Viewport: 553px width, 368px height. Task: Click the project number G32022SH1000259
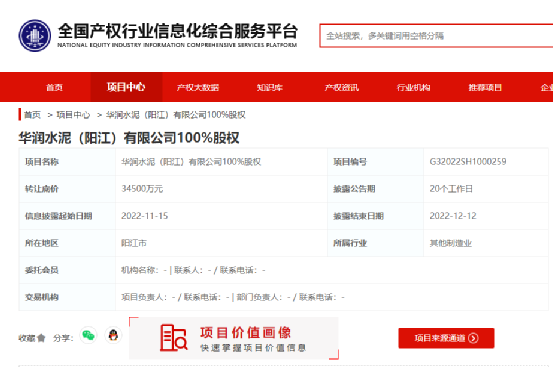coord(468,162)
